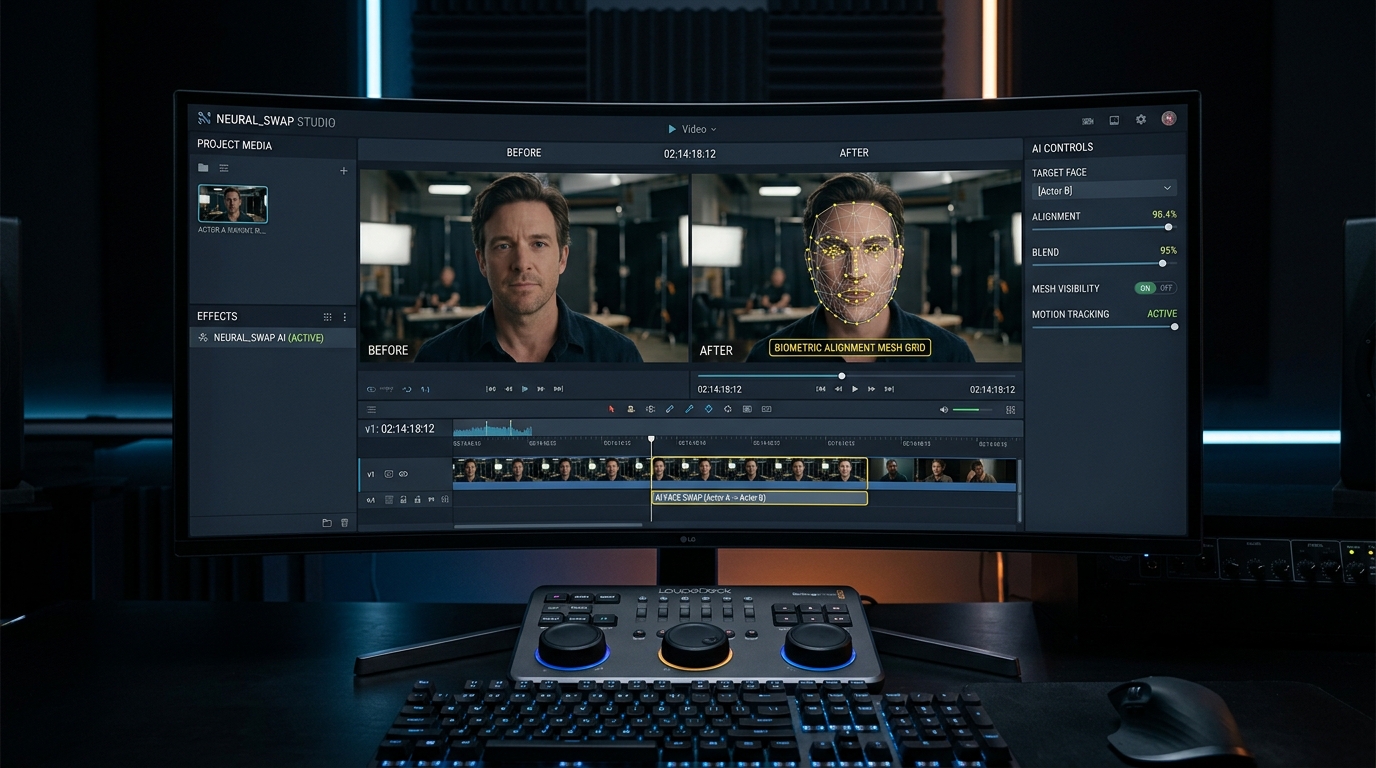Click the BEFORE viewer header tab
Viewport: 1376px width, 768px height.
(x=524, y=153)
